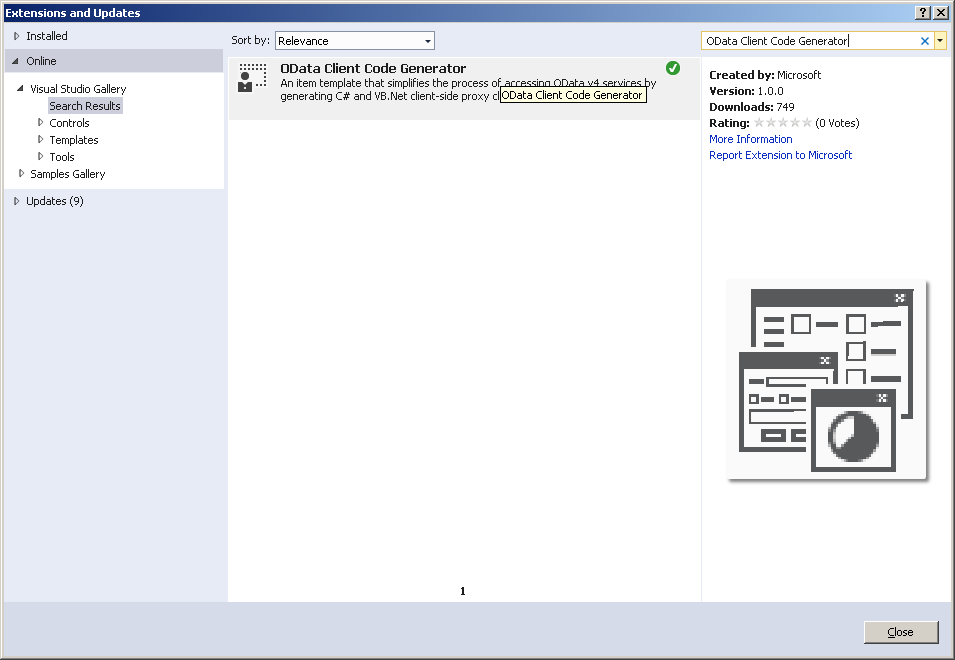Open the Updates (9) section

coord(54,201)
